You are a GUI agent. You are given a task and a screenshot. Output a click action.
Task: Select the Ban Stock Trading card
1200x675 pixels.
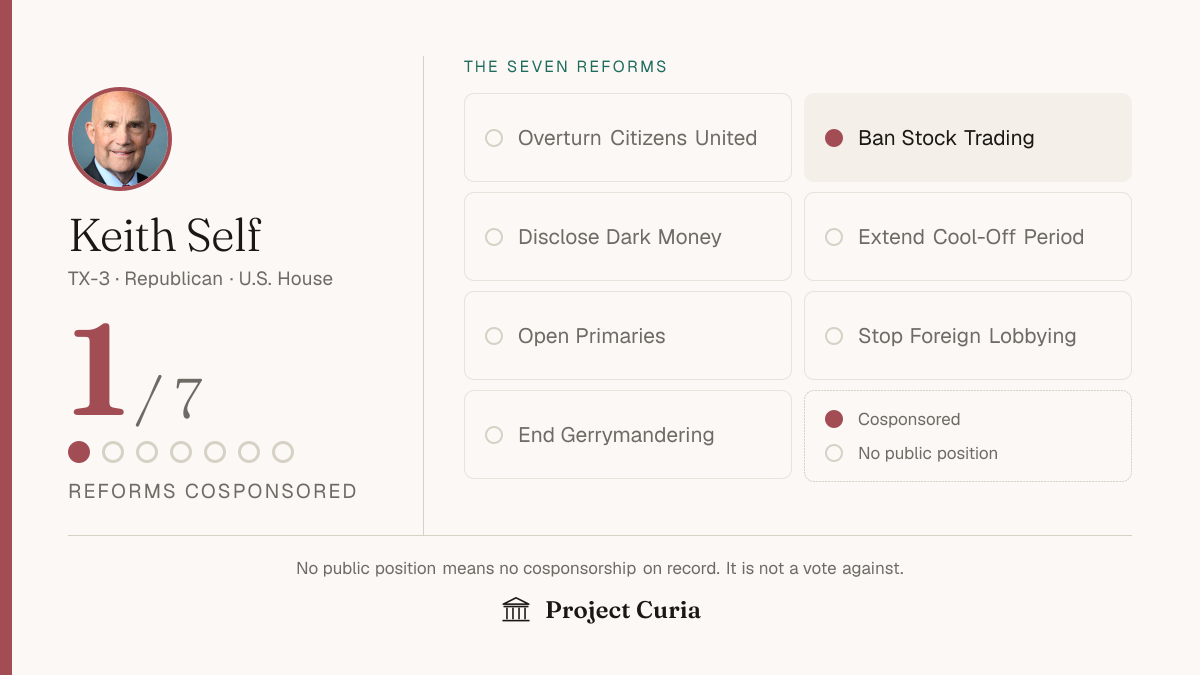[968, 138]
